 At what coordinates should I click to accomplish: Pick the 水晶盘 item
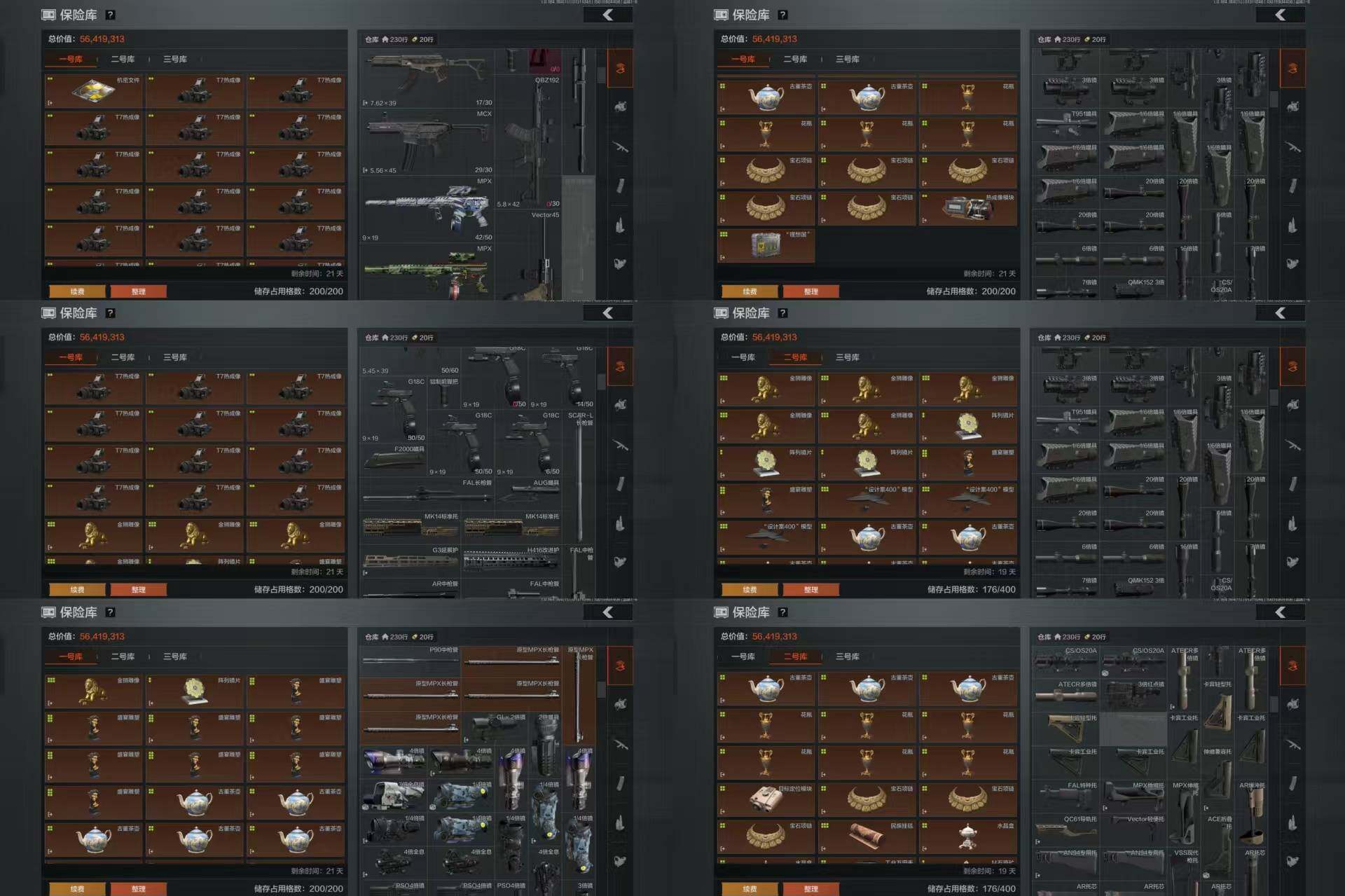(x=968, y=836)
